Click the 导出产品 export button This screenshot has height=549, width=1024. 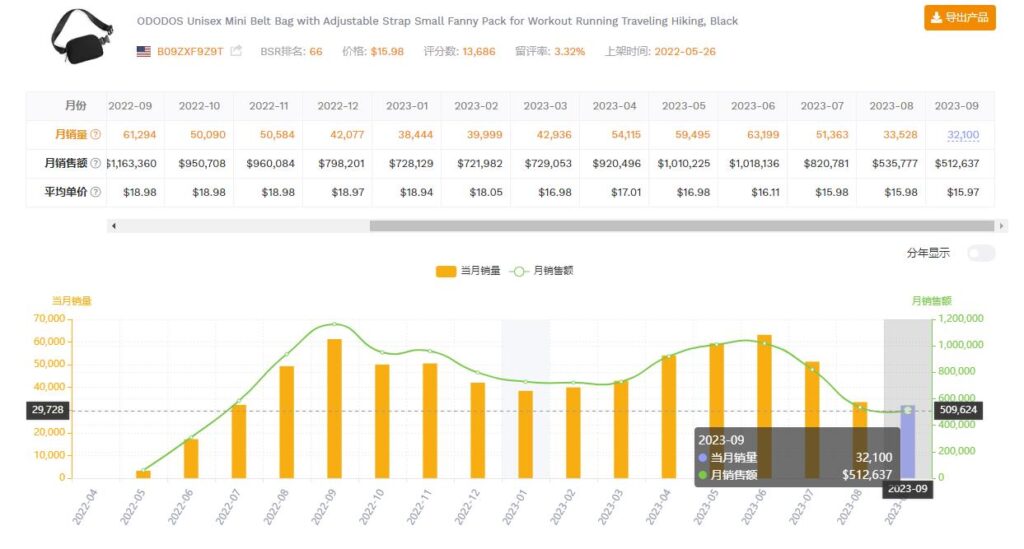click(959, 18)
